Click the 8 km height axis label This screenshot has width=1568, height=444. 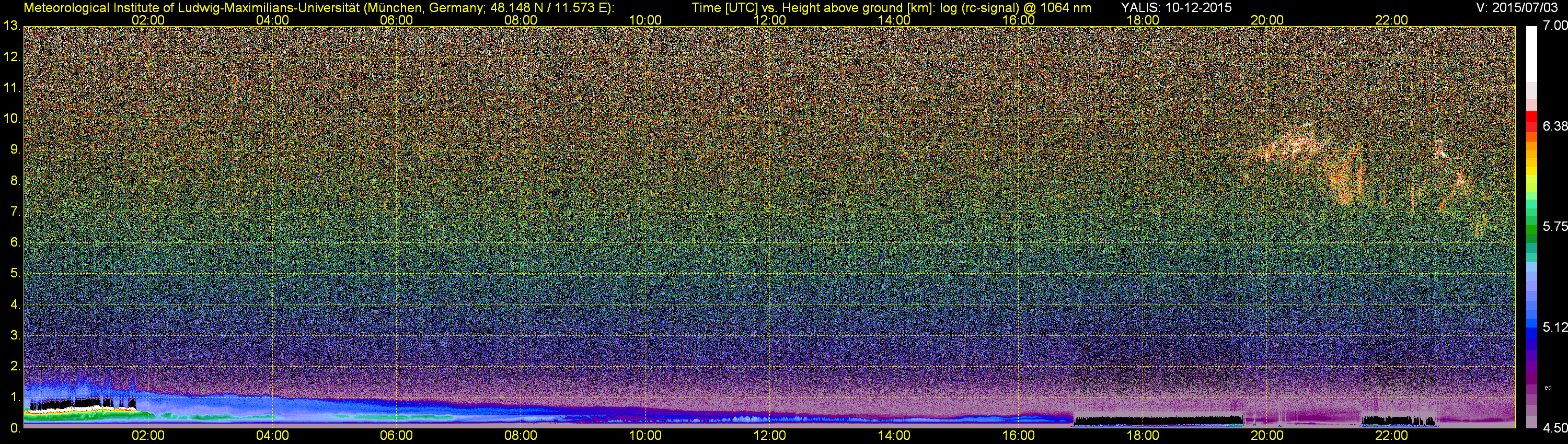click(x=15, y=181)
